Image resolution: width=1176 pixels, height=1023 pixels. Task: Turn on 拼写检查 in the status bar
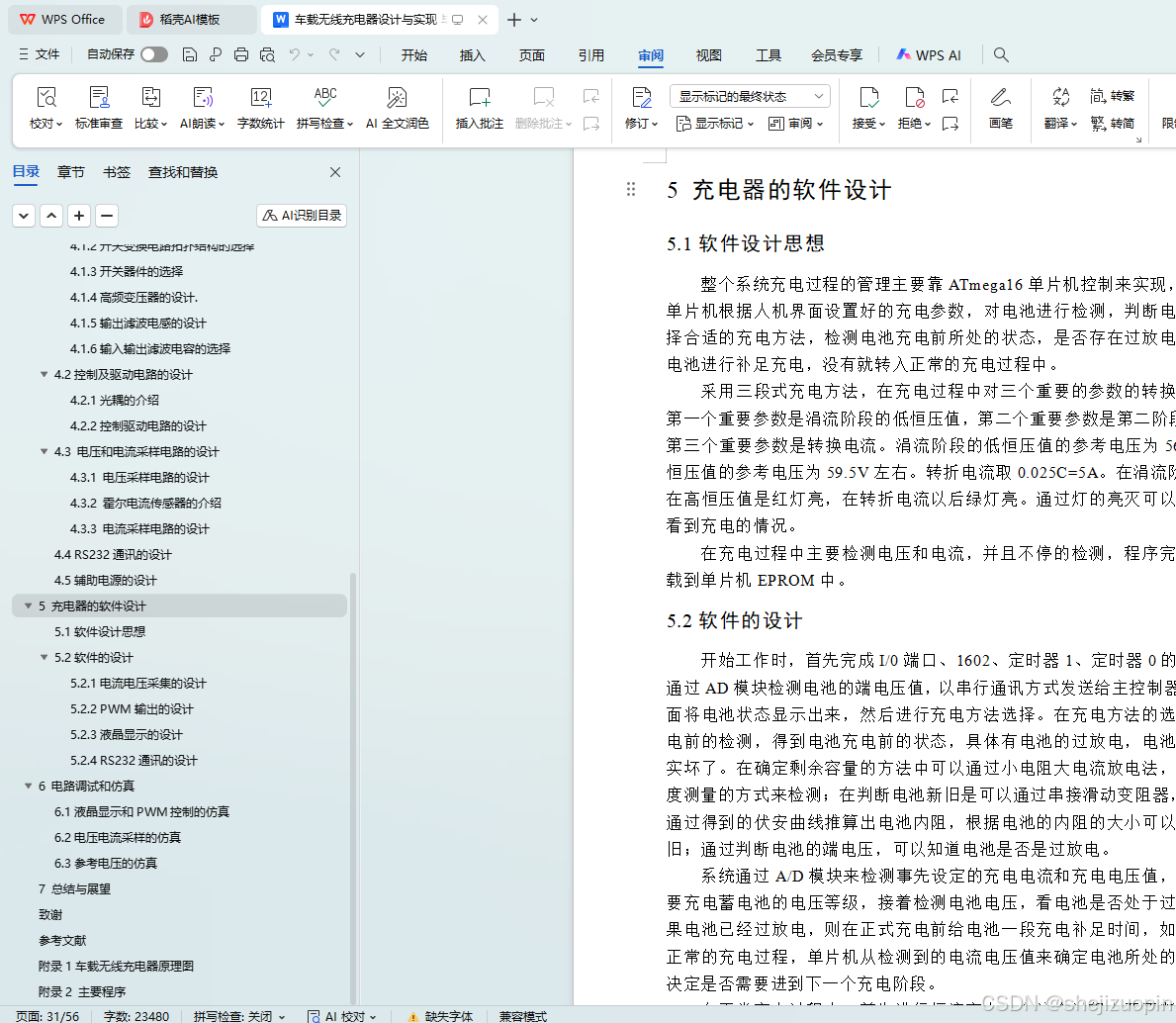(x=234, y=1016)
